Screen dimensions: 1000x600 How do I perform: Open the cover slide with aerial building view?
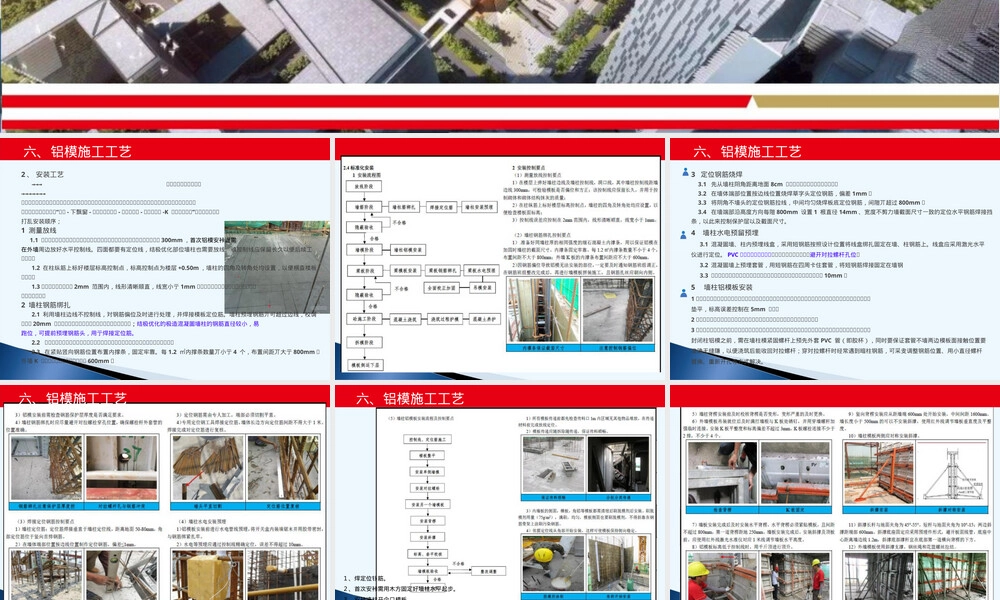coord(500,66)
